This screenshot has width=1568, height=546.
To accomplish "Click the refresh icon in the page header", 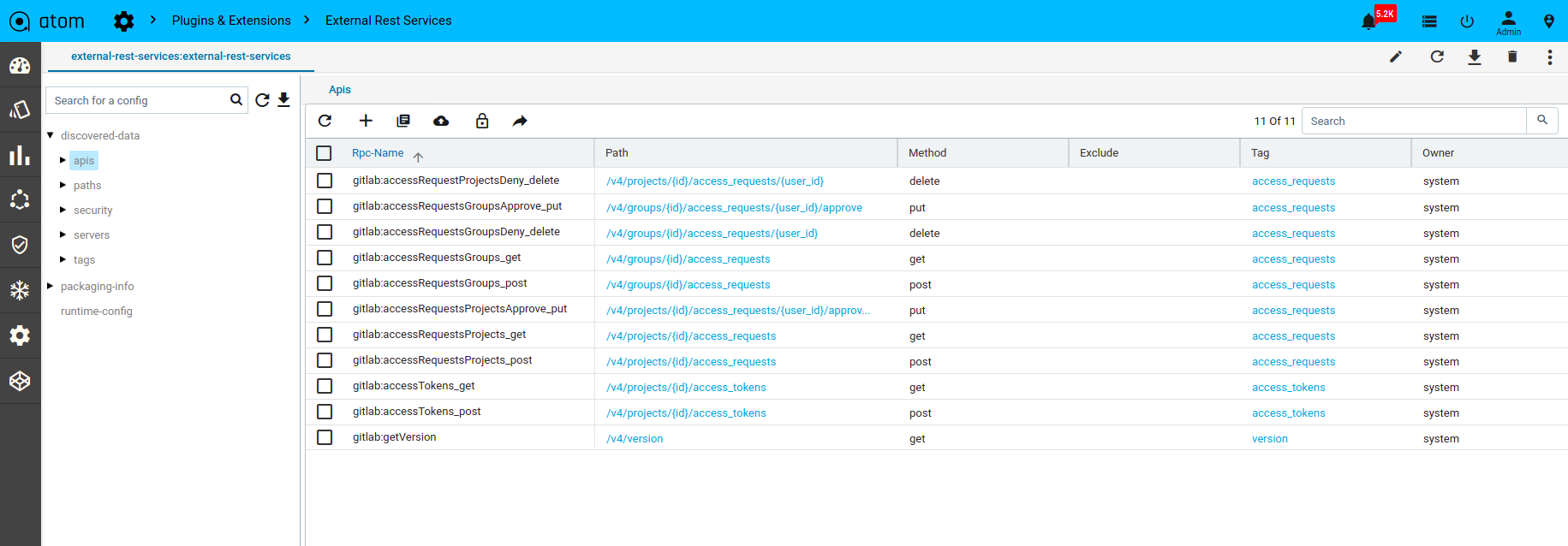I will tap(1437, 56).
